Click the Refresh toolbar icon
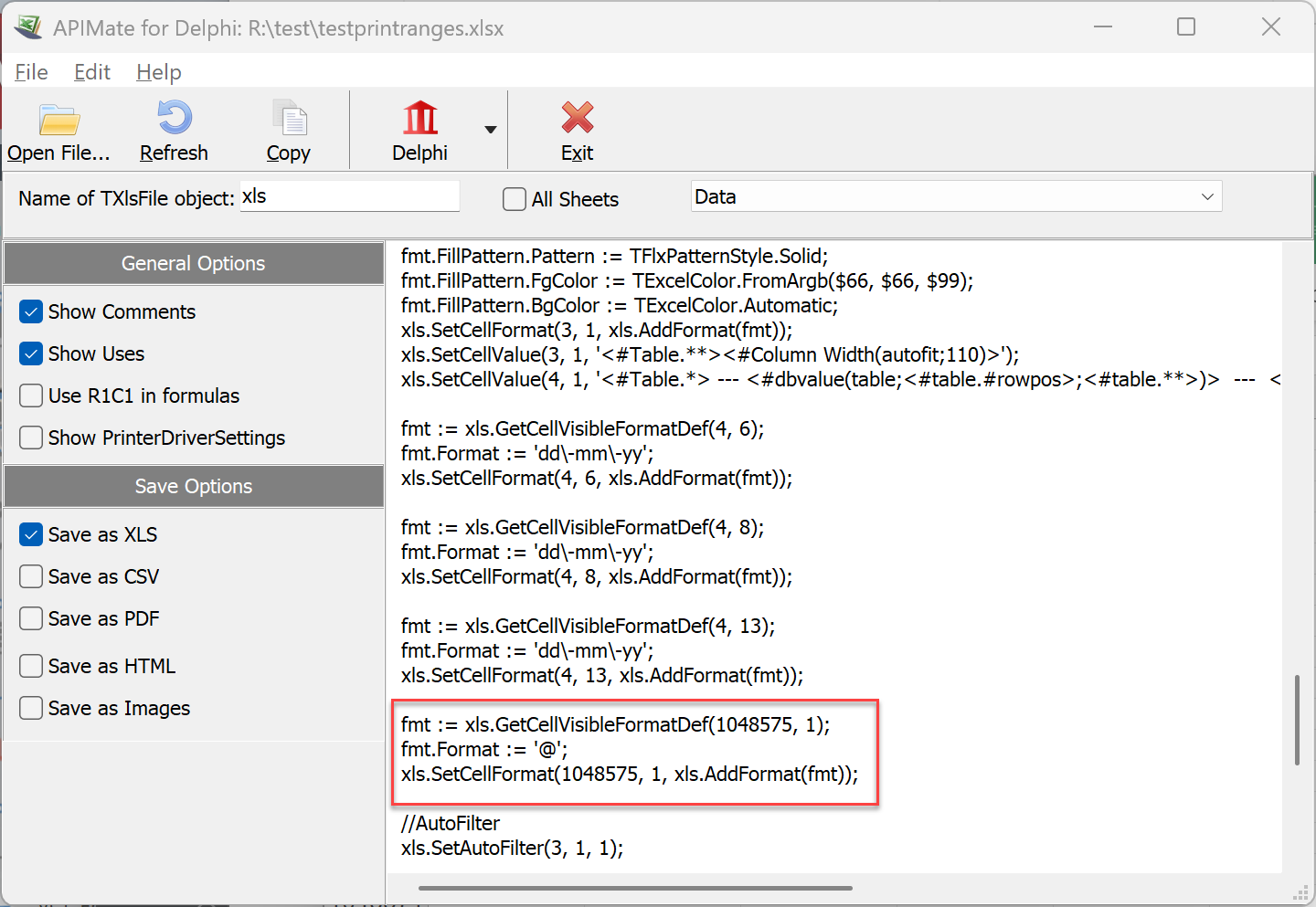 click(x=174, y=118)
